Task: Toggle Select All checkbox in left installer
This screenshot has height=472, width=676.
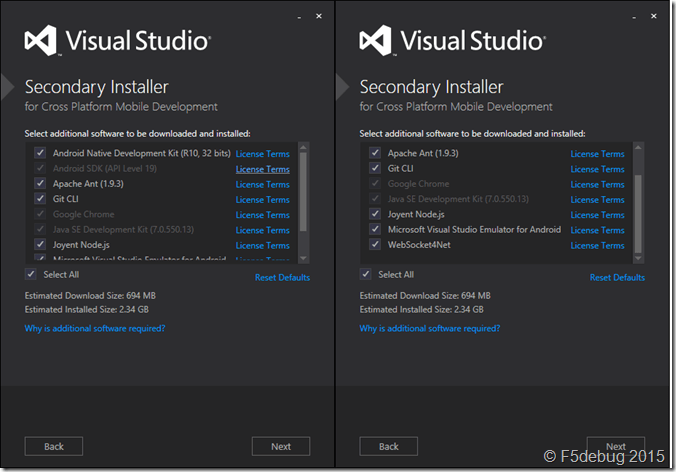Action: pyautogui.click(x=31, y=274)
